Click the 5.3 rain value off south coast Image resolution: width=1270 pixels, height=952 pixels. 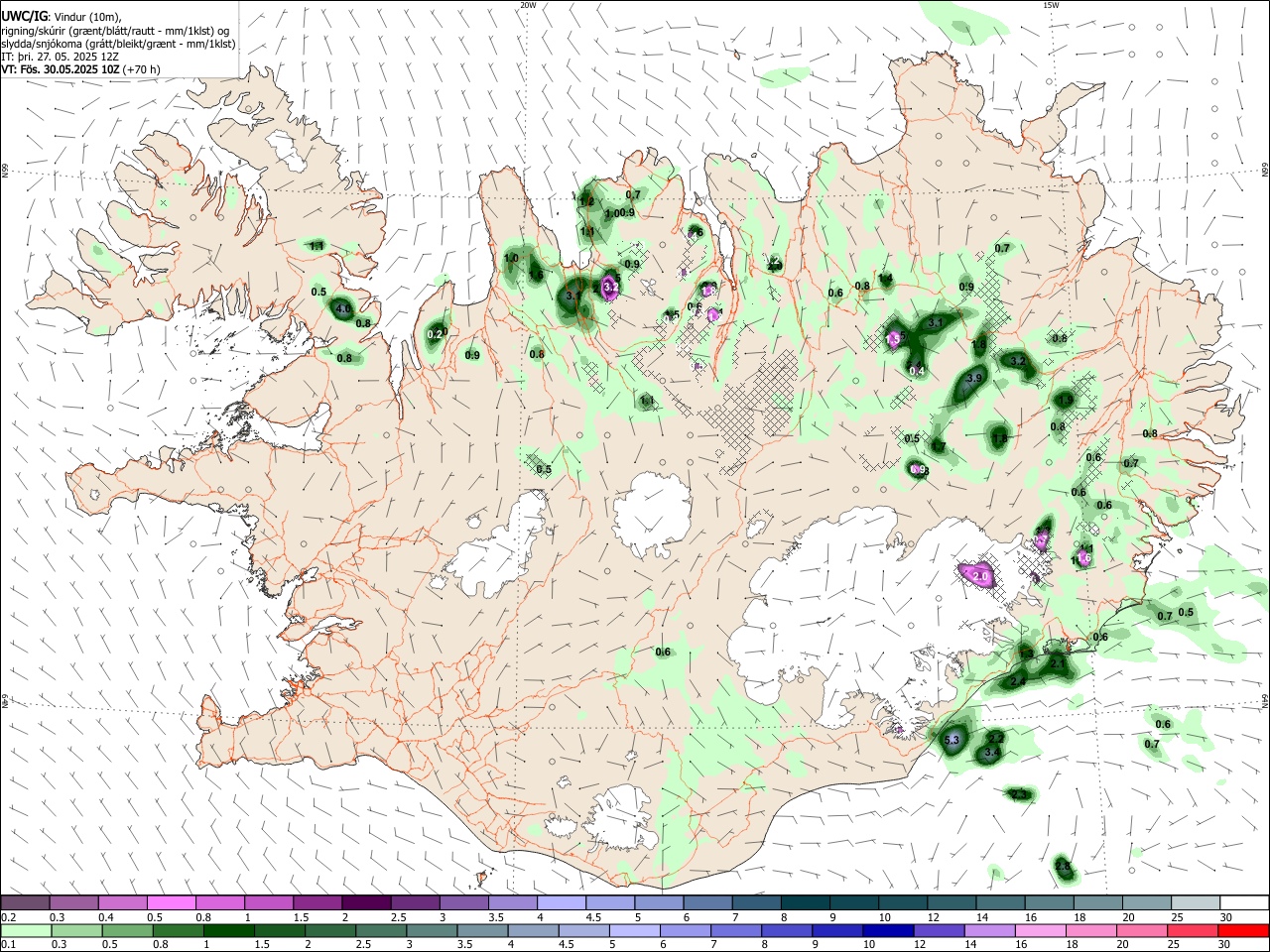click(952, 740)
